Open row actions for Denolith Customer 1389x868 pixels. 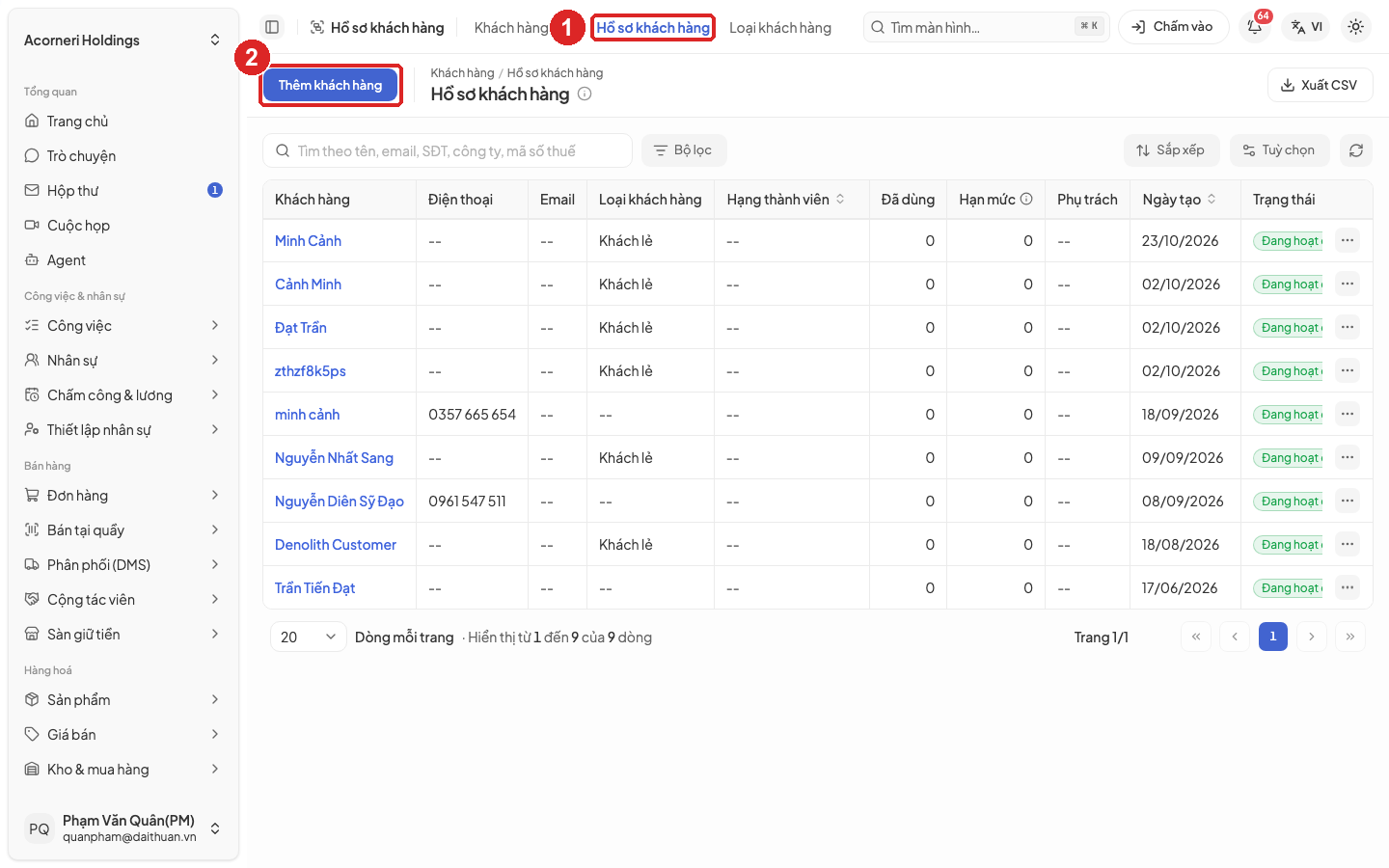pos(1348,544)
